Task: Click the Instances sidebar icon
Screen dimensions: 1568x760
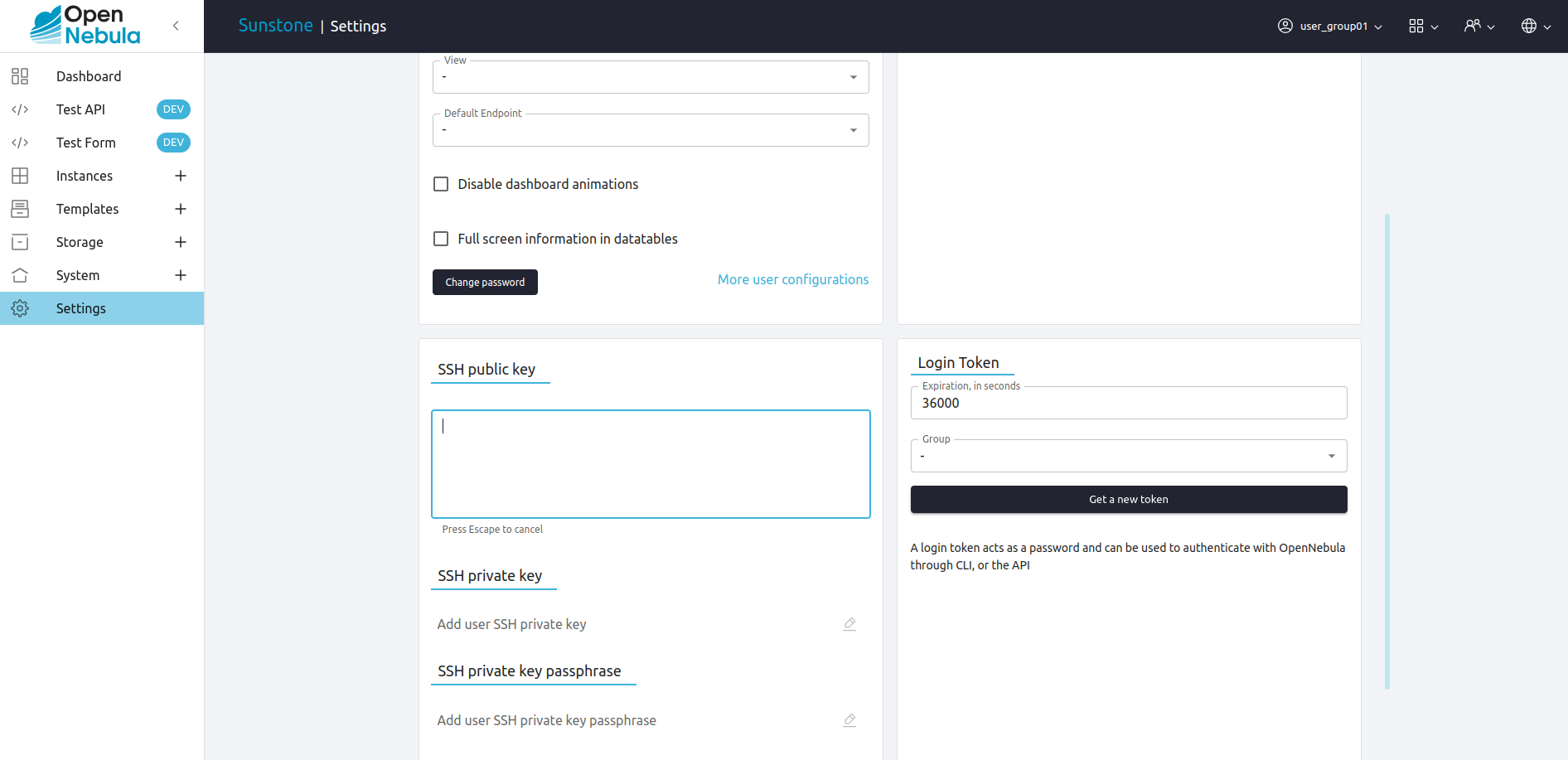Action: pyautogui.click(x=20, y=176)
